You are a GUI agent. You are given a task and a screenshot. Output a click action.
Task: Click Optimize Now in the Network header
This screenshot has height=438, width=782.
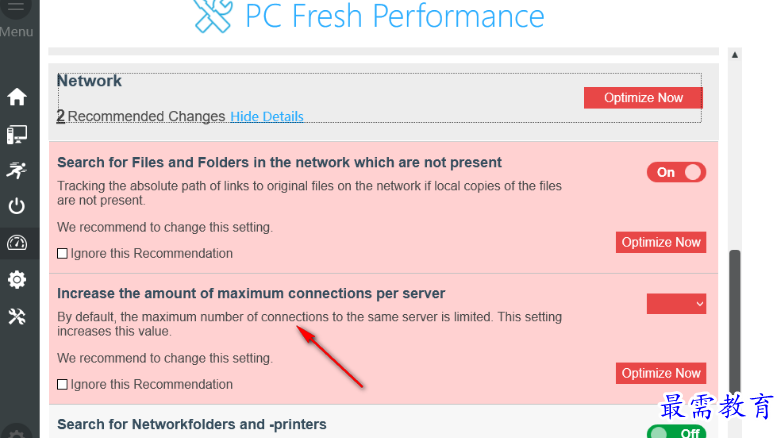(x=643, y=98)
